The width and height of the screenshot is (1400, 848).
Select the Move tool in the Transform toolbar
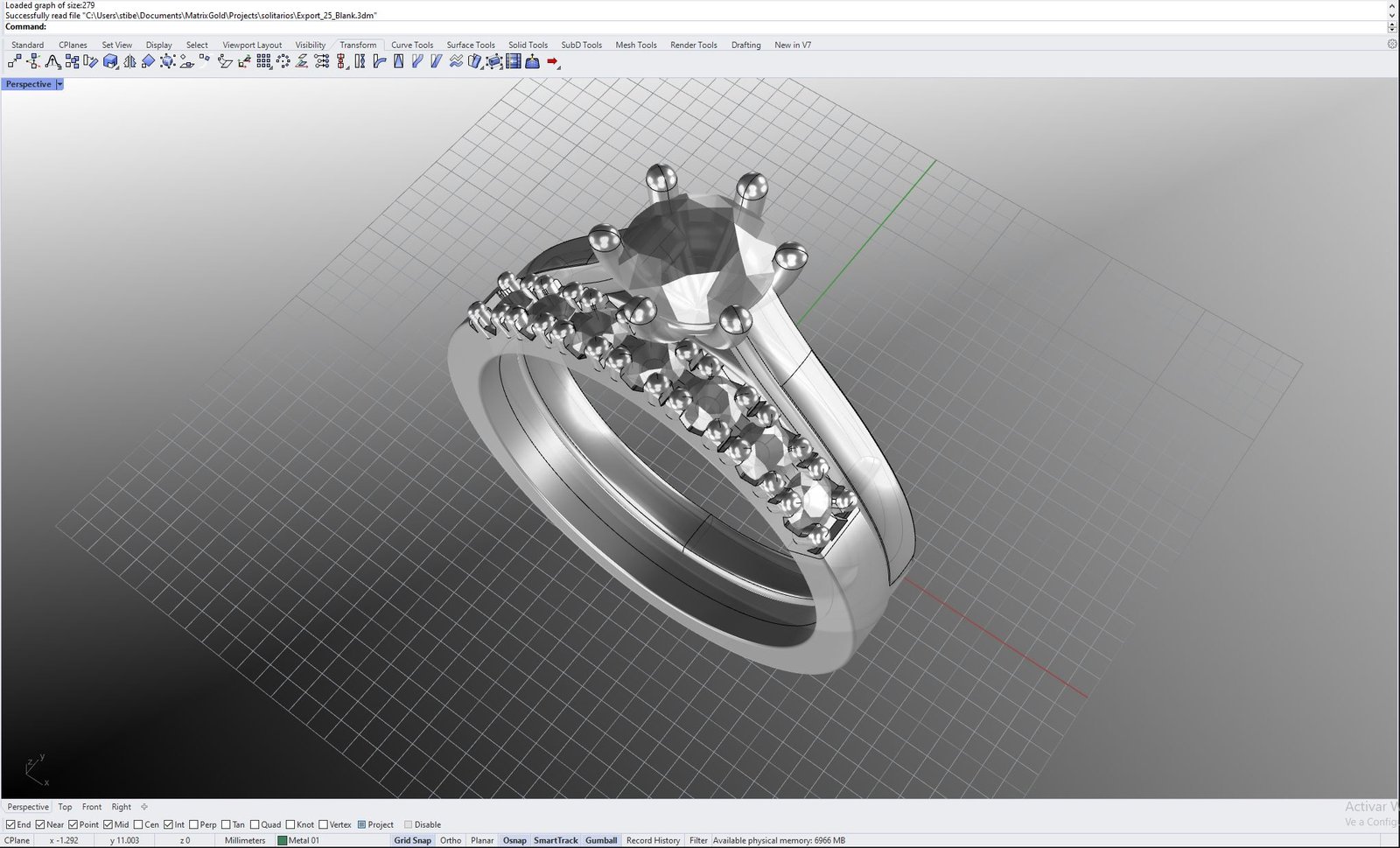point(15,61)
